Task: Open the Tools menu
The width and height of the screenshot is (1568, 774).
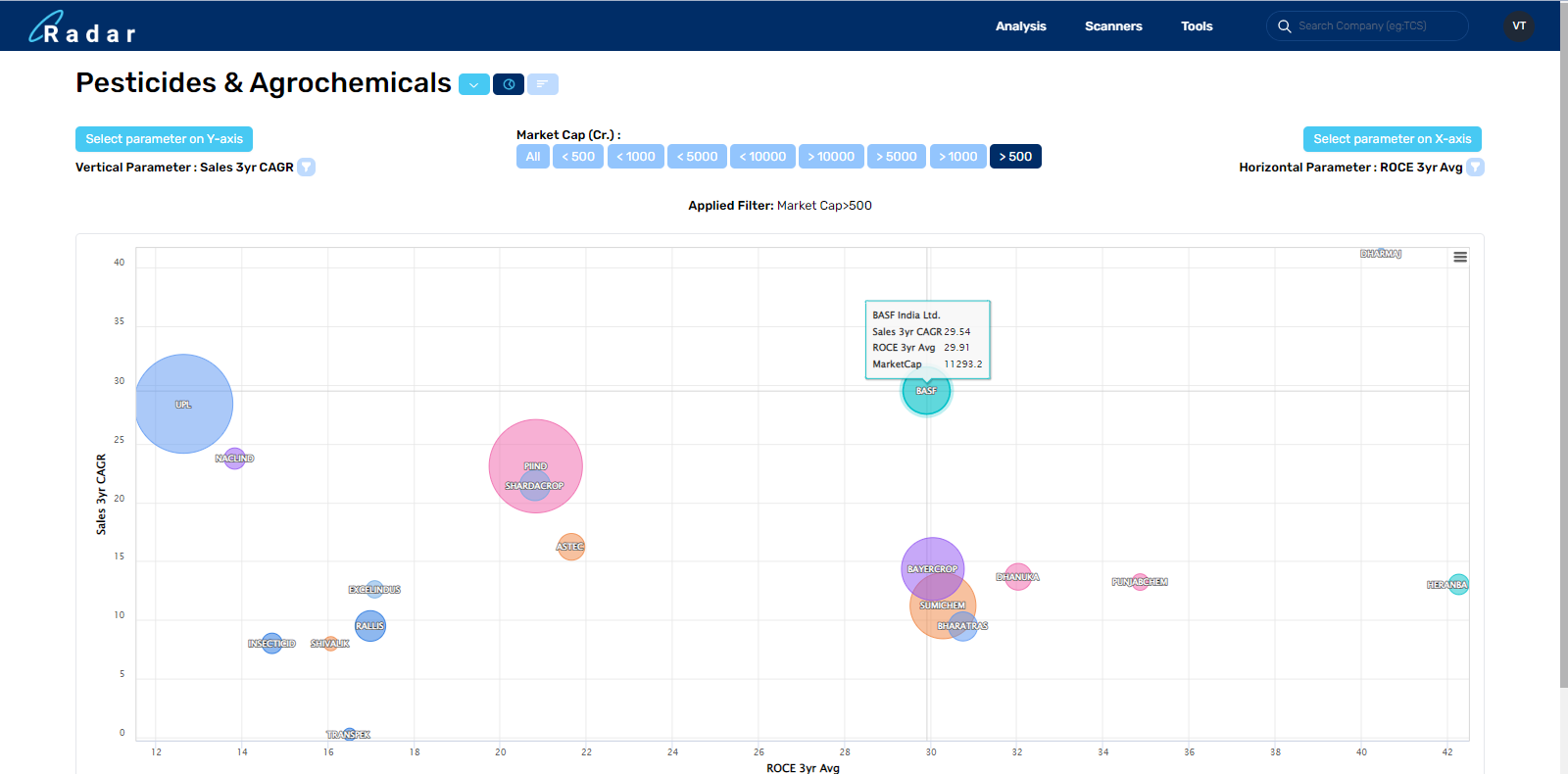Action: (1197, 26)
